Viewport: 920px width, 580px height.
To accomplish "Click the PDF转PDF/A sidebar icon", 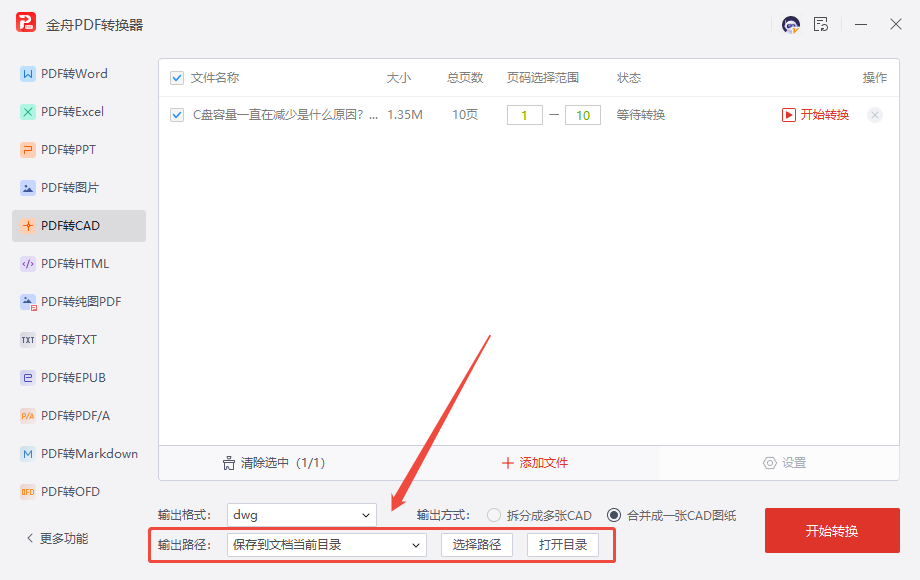I will [28, 416].
